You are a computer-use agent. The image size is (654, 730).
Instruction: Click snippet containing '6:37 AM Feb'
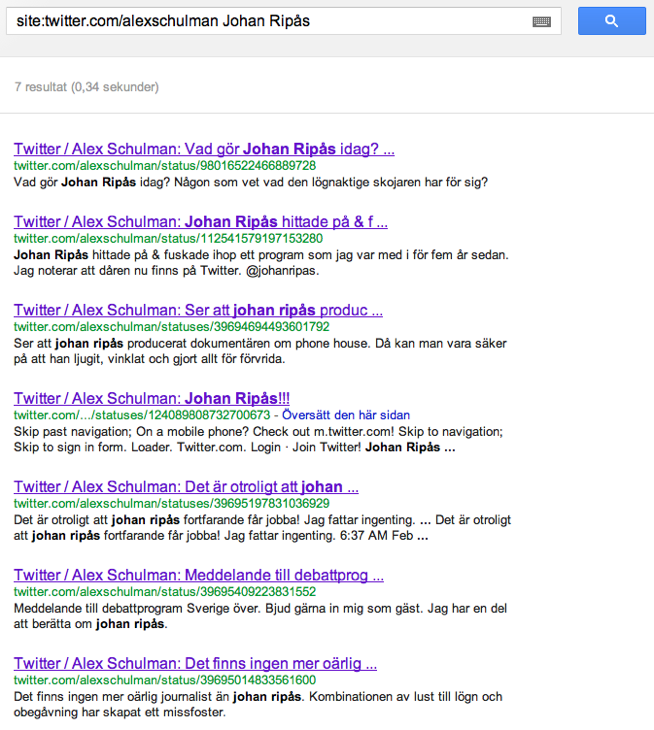[x=262, y=528]
